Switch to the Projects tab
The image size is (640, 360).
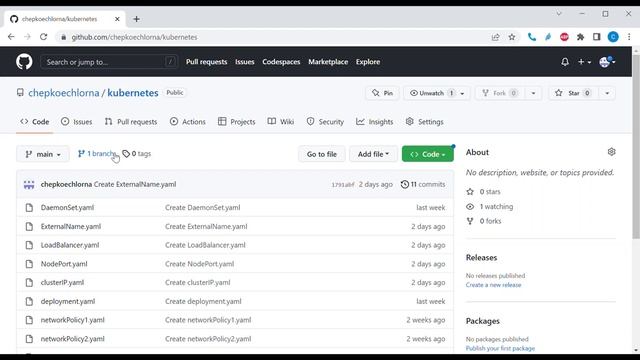point(237,122)
